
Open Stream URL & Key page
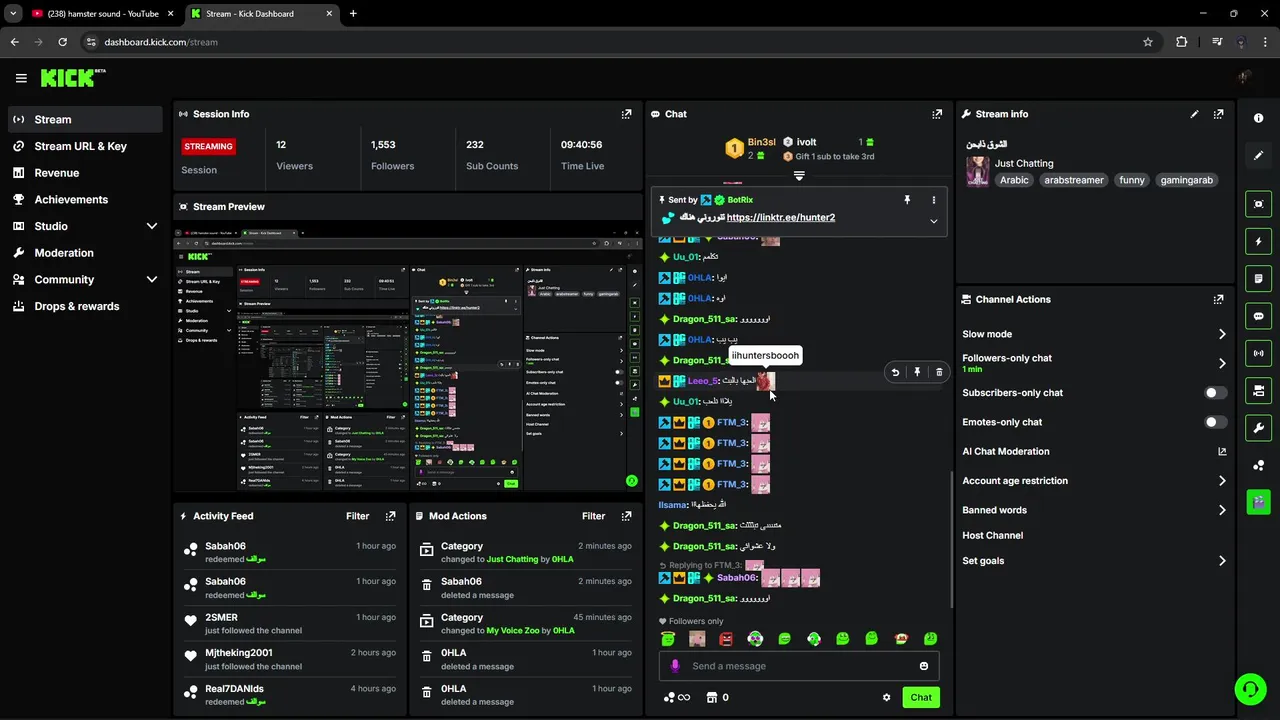click(85, 146)
